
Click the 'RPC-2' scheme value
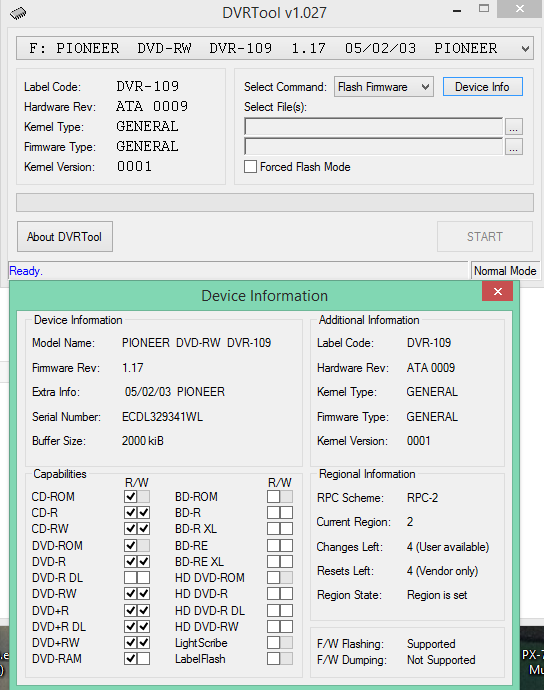[423, 498]
